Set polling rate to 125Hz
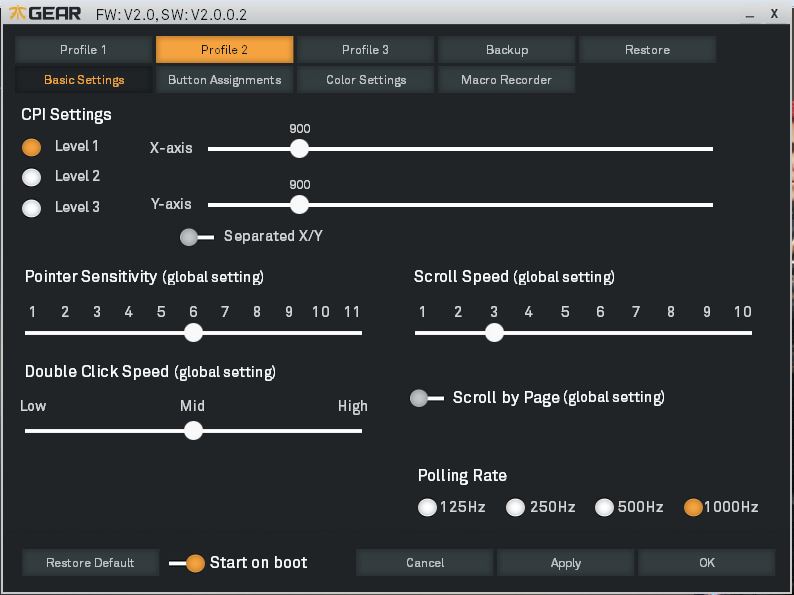 [427, 508]
